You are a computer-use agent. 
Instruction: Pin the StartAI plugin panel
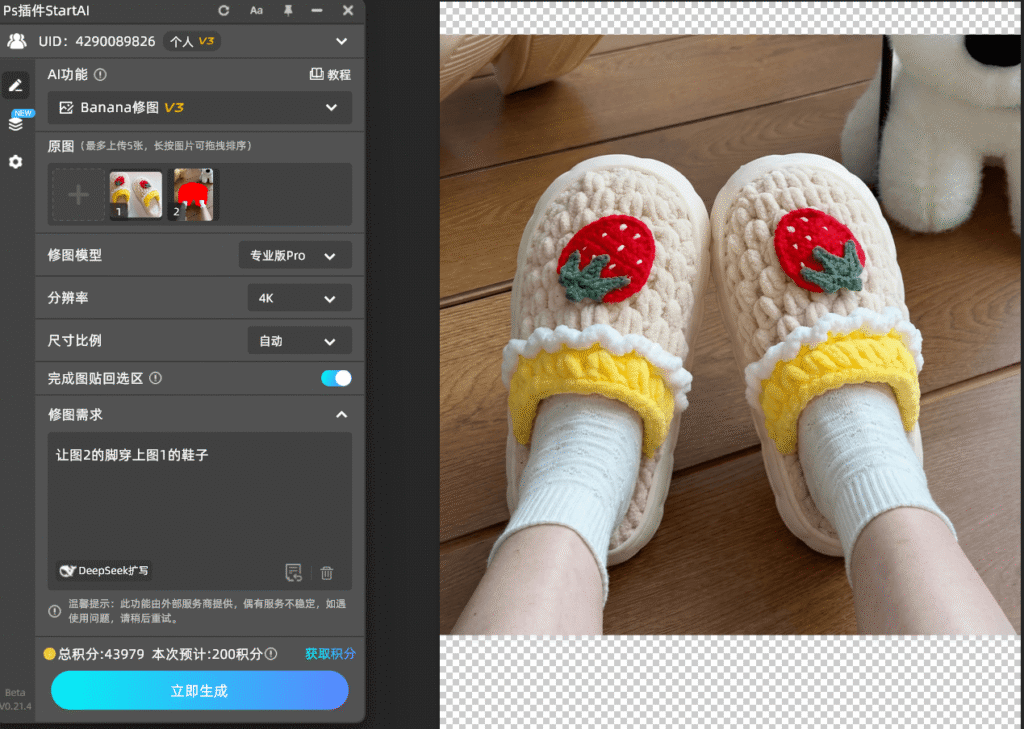pyautogui.click(x=288, y=10)
